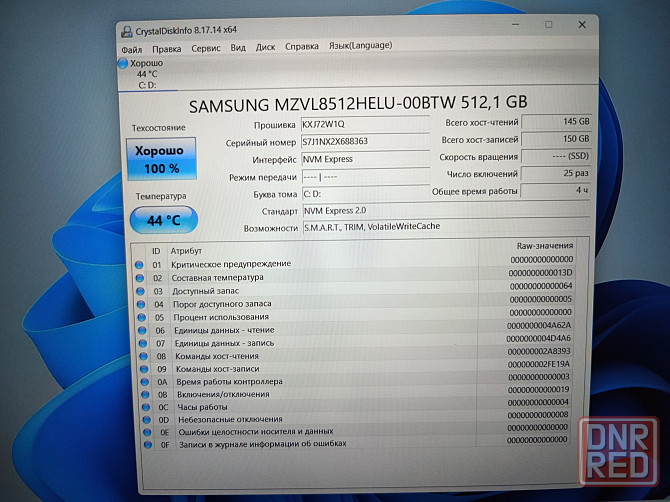This screenshot has width=670, height=502.
Task: Select the Время работы контроллера text
Action: tap(229, 382)
